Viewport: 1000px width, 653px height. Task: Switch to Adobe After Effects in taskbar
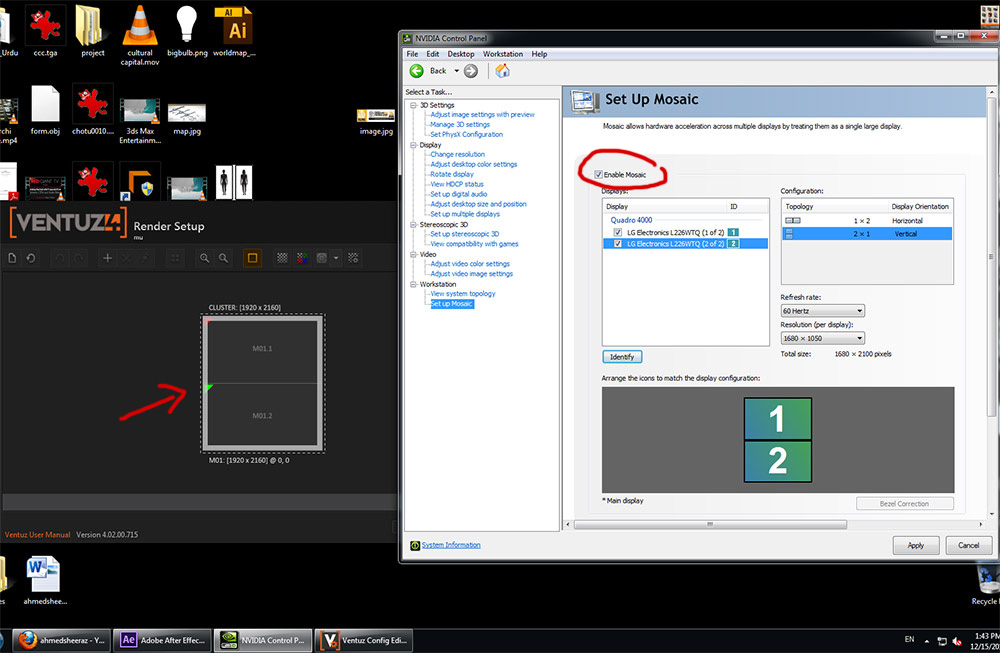[x=160, y=639]
